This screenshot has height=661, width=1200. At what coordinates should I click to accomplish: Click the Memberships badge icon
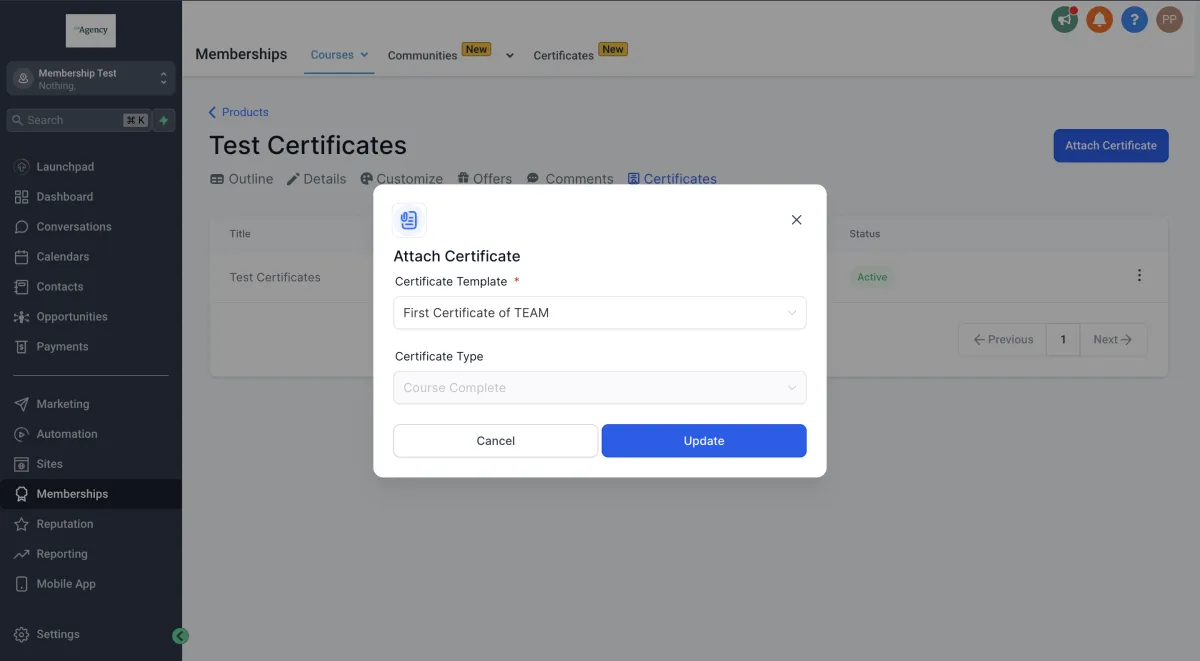pyautogui.click(x=21, y=494)
